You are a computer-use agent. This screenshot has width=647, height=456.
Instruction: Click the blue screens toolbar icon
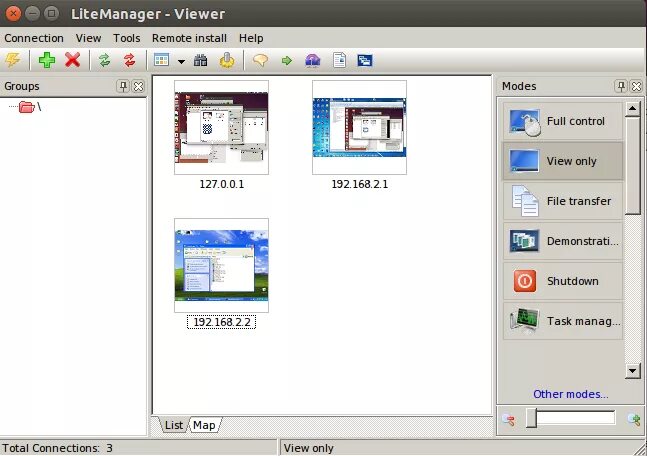[x=365, y=60]
